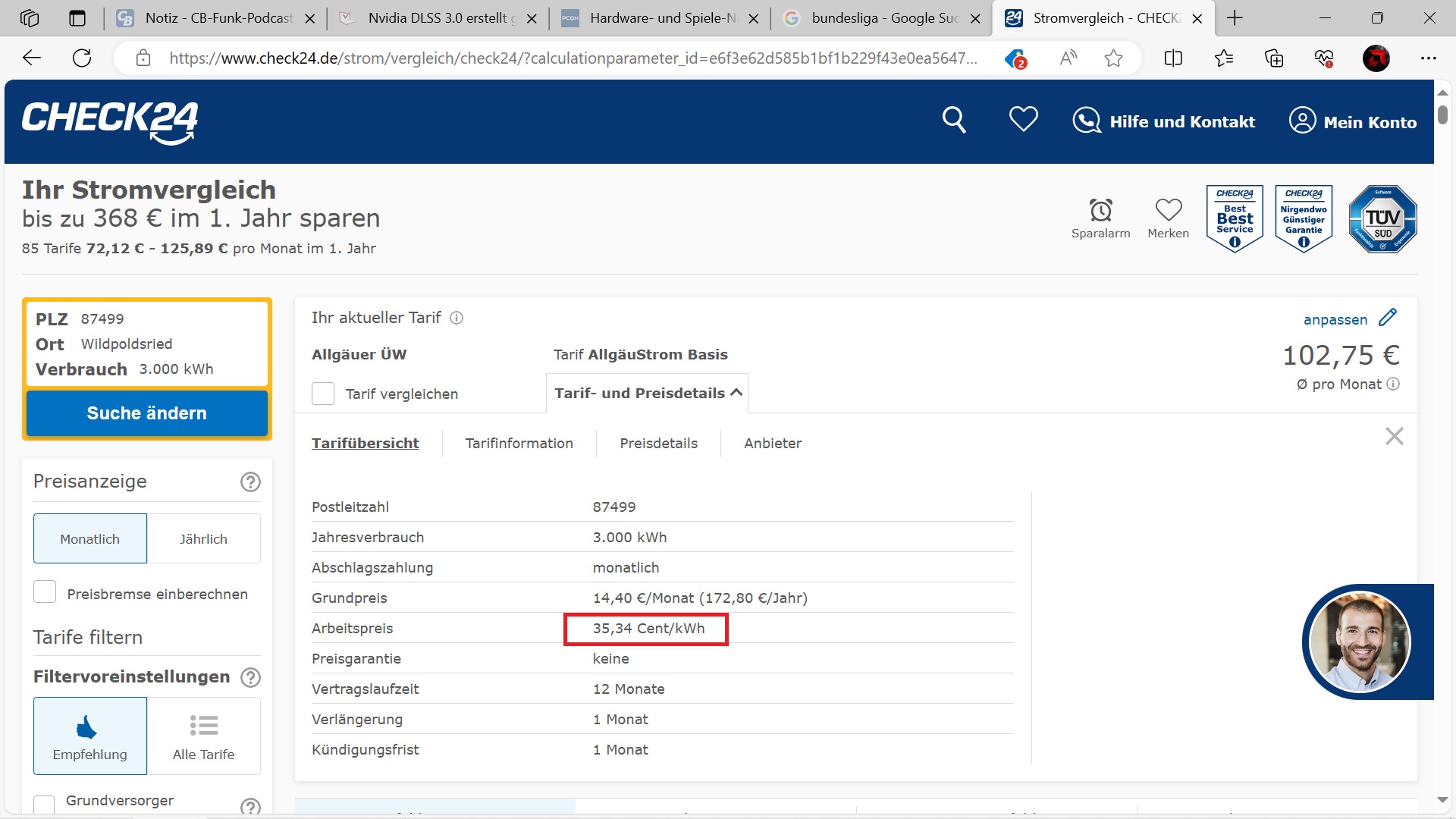Screen dimensions: 1456x819
Task: Go back with the browser back arrow
Action: pos(32,58)
